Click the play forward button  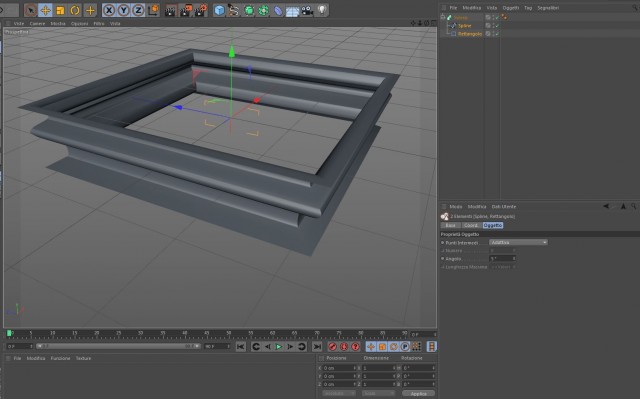[x=279, y=347]
